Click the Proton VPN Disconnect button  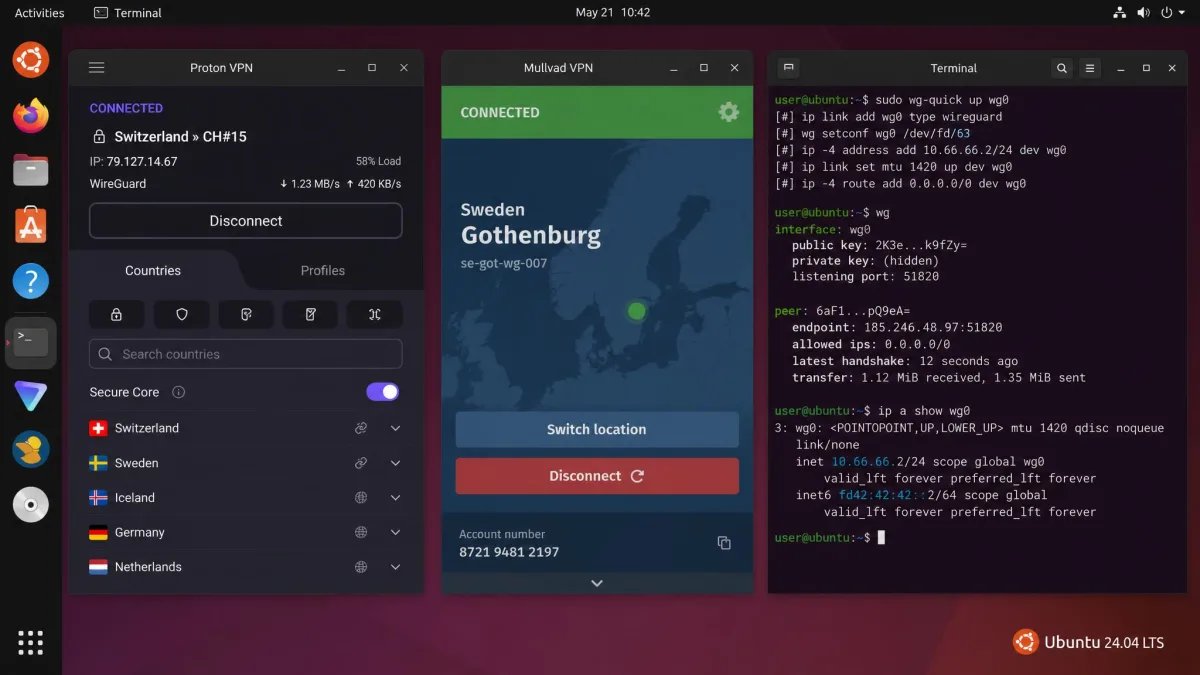tap(246, 221)
